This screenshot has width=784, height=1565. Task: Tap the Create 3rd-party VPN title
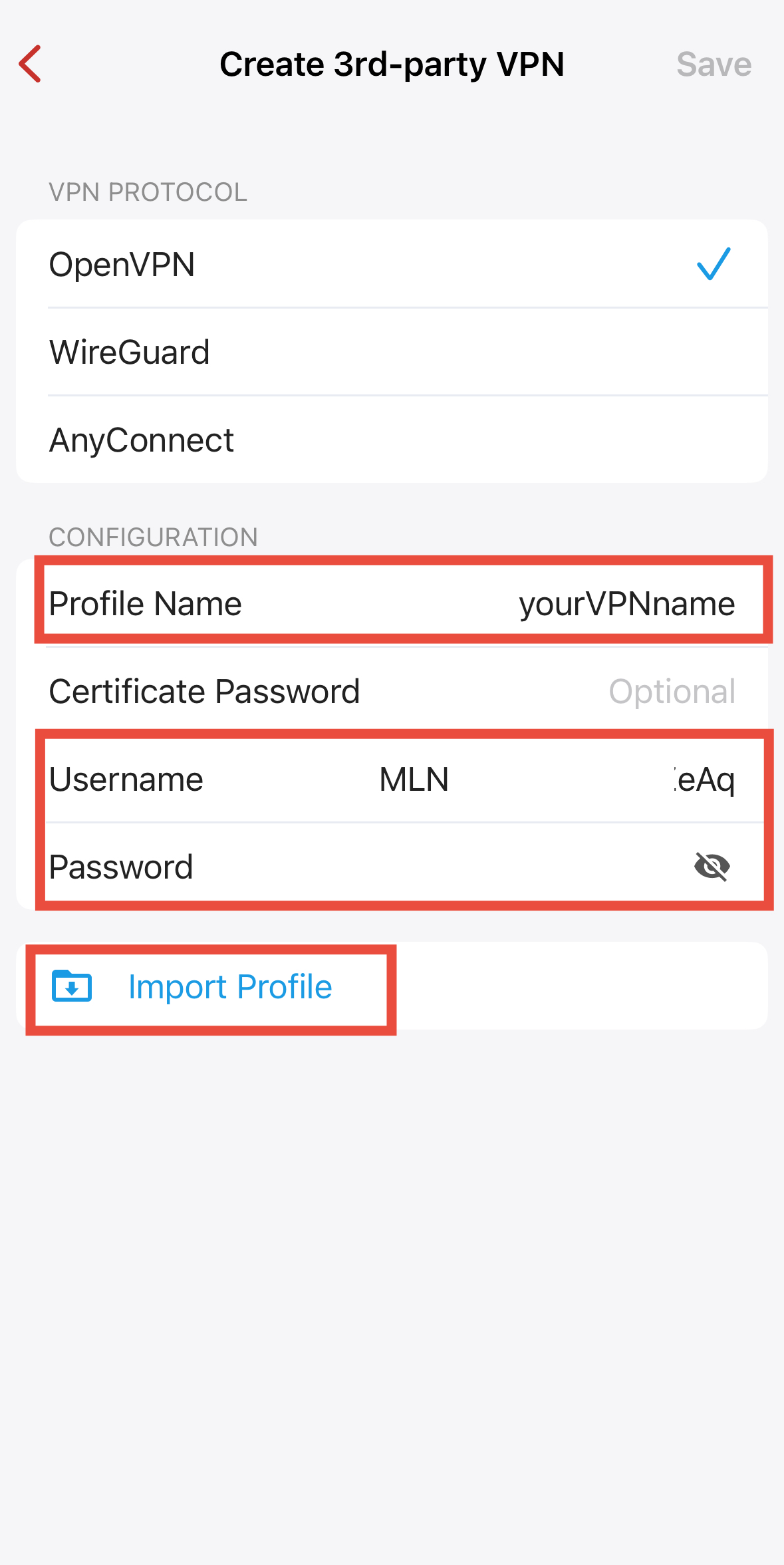[x=392, y=65]
